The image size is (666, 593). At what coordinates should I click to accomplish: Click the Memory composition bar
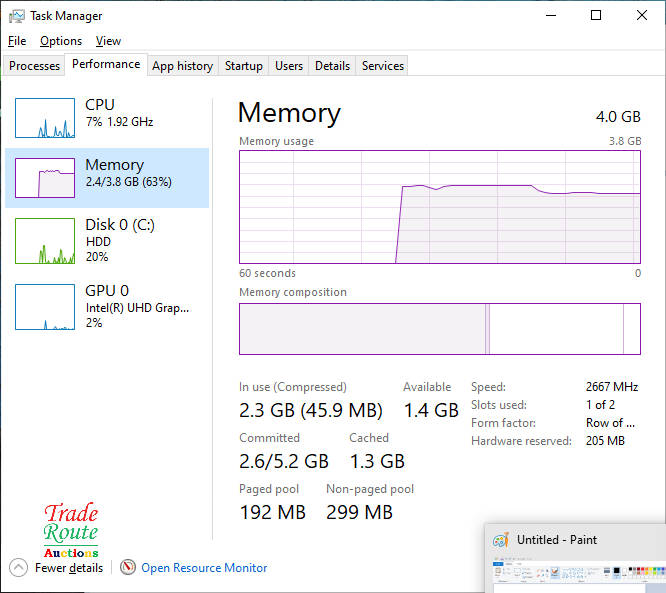(x=439, y=329)
